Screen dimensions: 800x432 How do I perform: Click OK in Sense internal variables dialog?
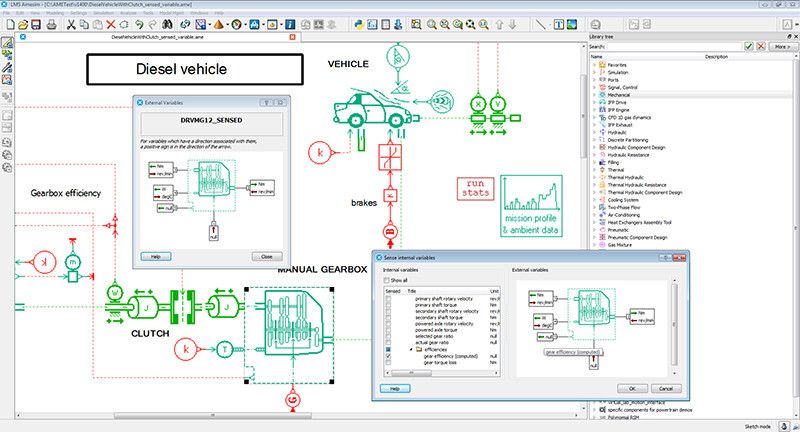tap(632, 389)
